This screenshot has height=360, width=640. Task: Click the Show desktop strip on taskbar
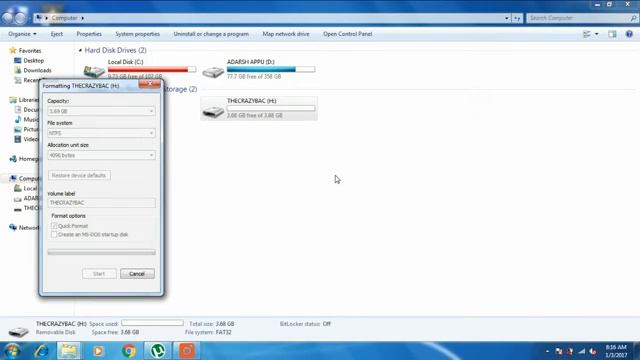click(x=637, y=351)
